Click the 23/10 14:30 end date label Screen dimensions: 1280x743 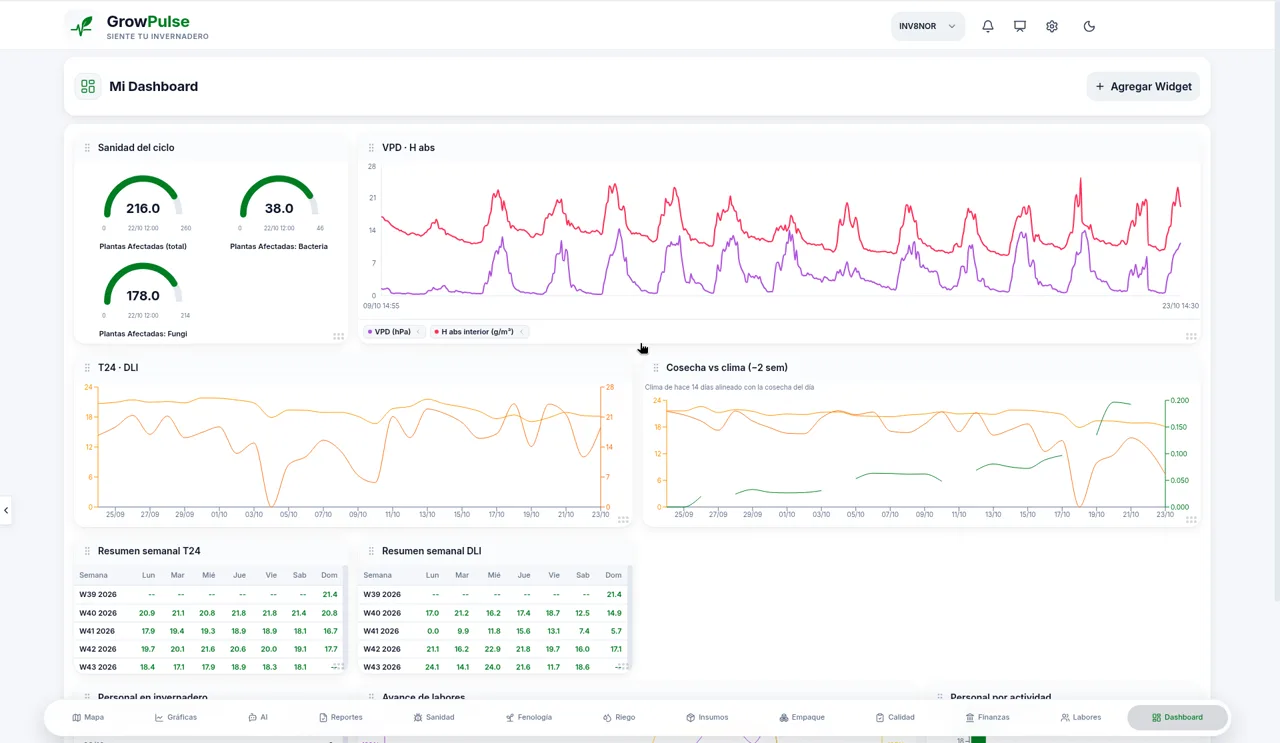(x=1180, y=306)
